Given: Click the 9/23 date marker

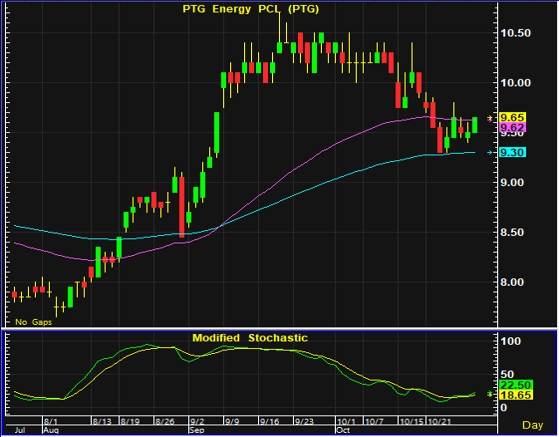Looking at the screenshot, I should point(303,422).
